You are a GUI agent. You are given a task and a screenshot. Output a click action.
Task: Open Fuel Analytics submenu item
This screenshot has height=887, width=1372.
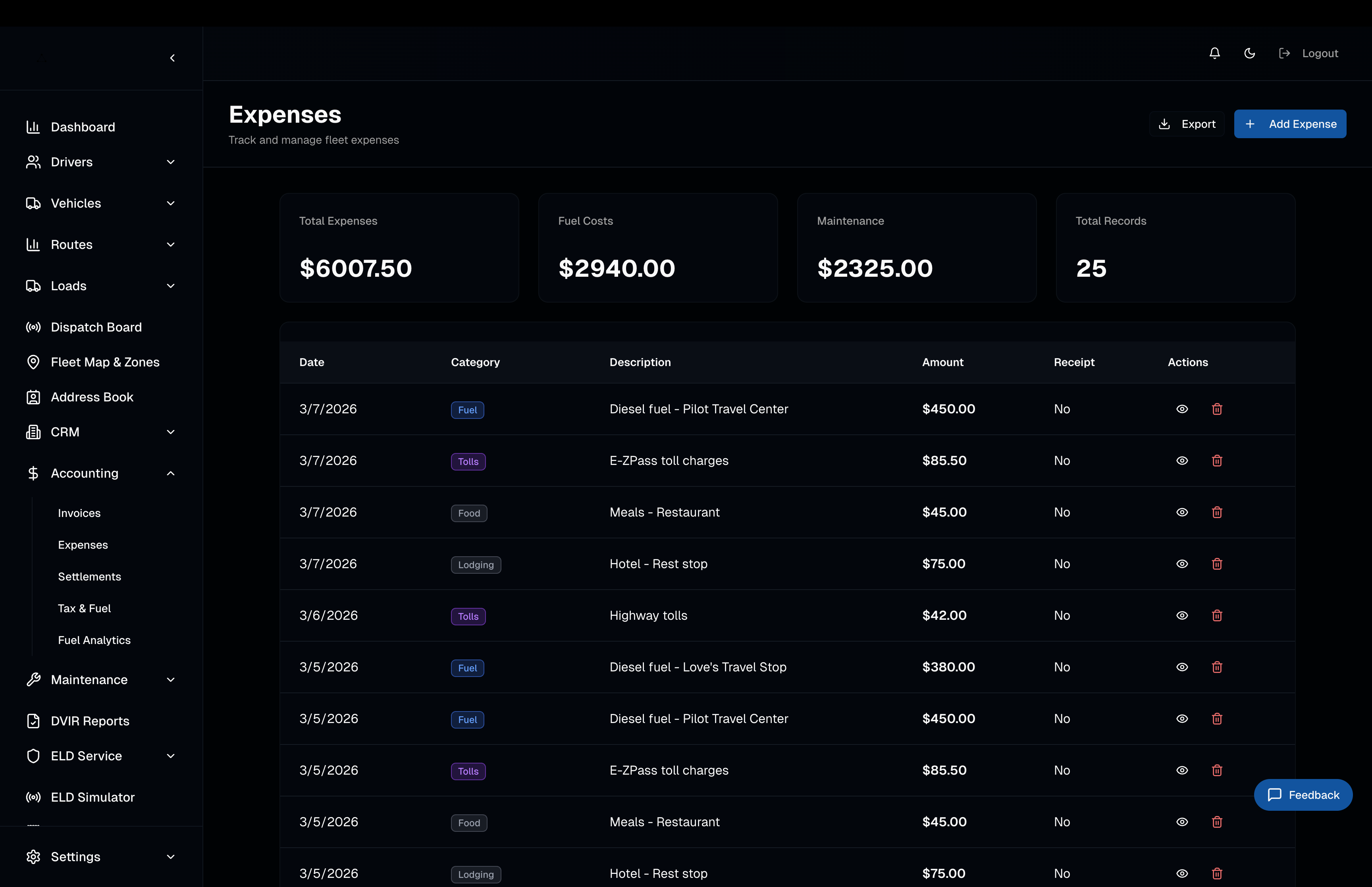(x=94, y=640)
